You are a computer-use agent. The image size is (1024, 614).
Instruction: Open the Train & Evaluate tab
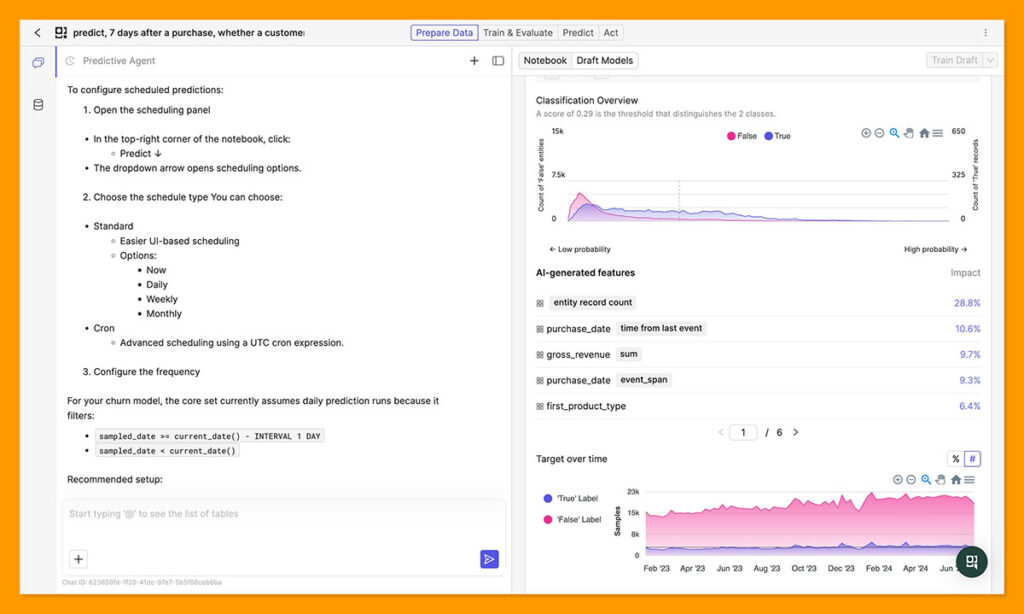coord(518,33)
